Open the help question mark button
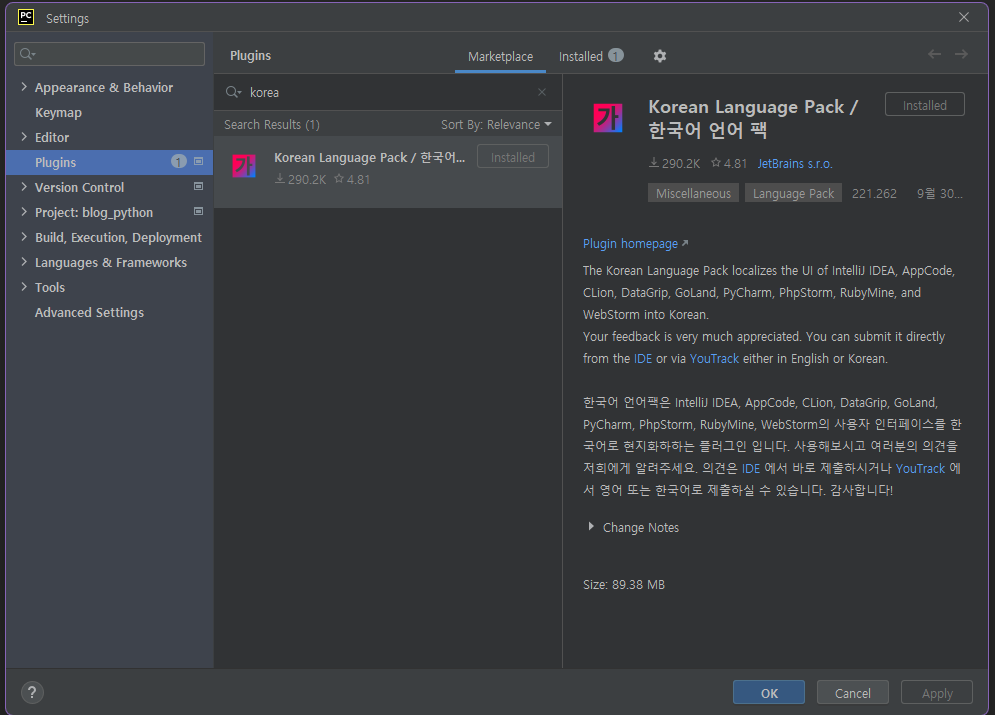The width and height of the screenshot is (995, 715). coord(32,692)
